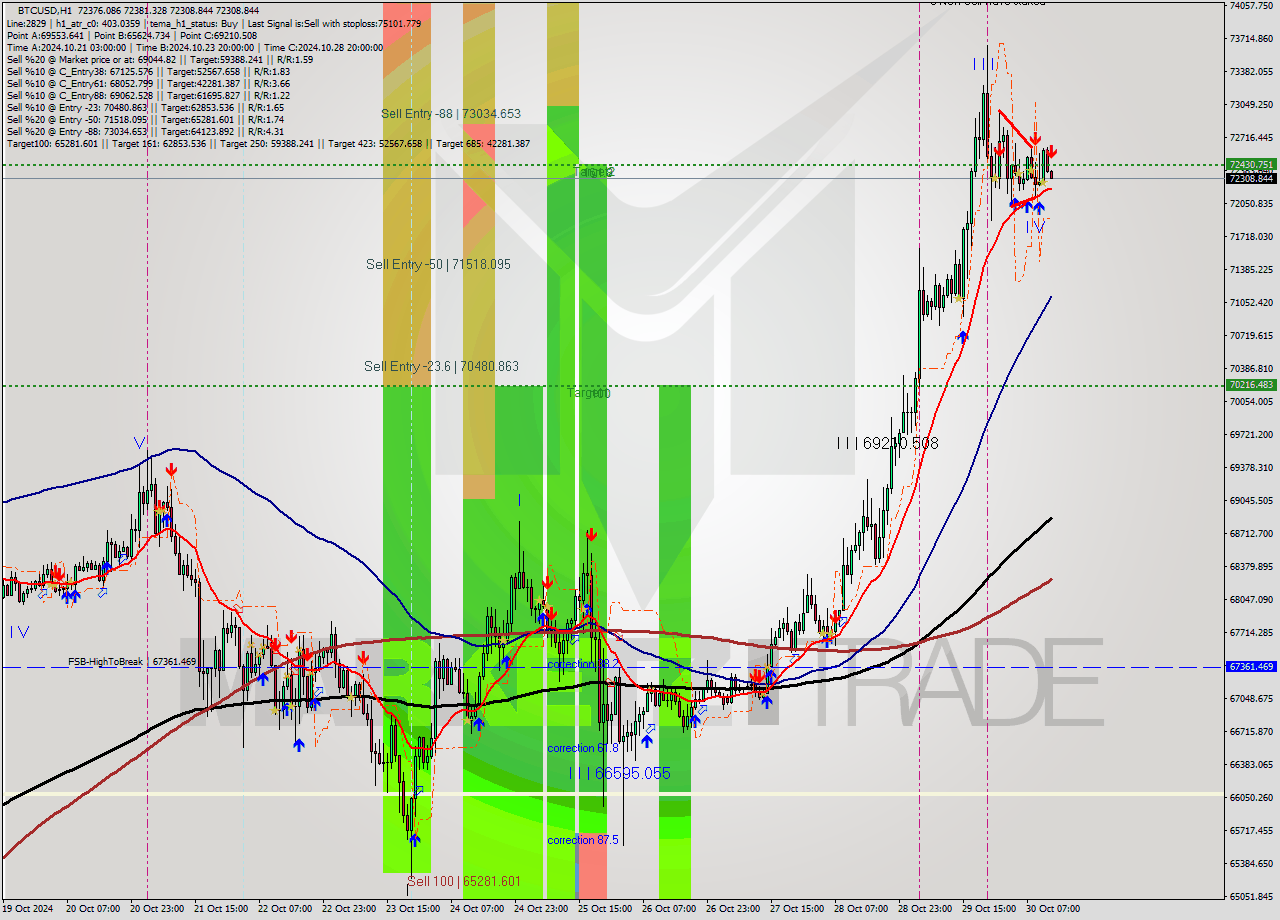The image size is (1280, 920).
Task: Click the '20 Oct 23:00' time label
Action: coord(155,909)
